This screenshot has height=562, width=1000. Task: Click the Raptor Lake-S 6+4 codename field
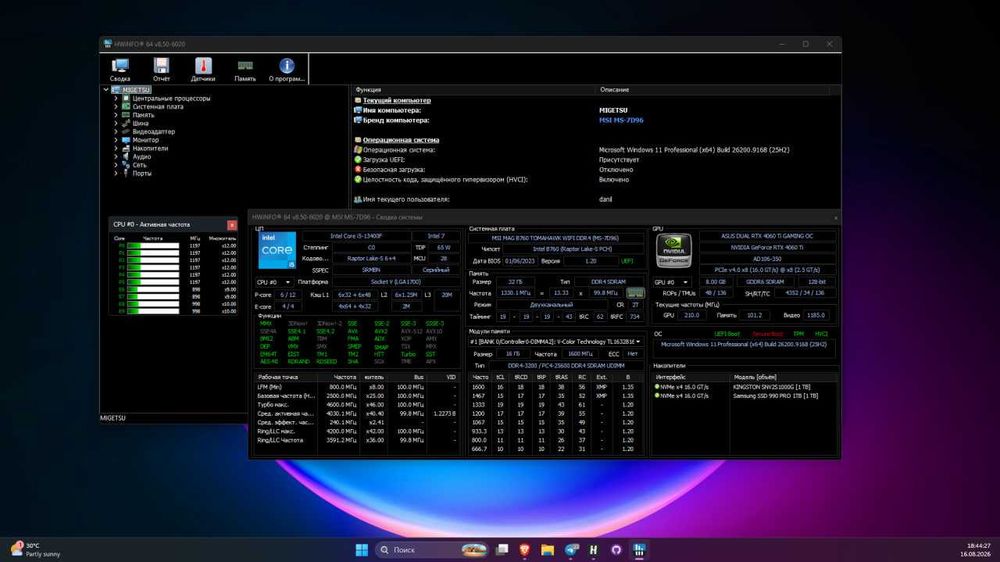tap(371, 258)
